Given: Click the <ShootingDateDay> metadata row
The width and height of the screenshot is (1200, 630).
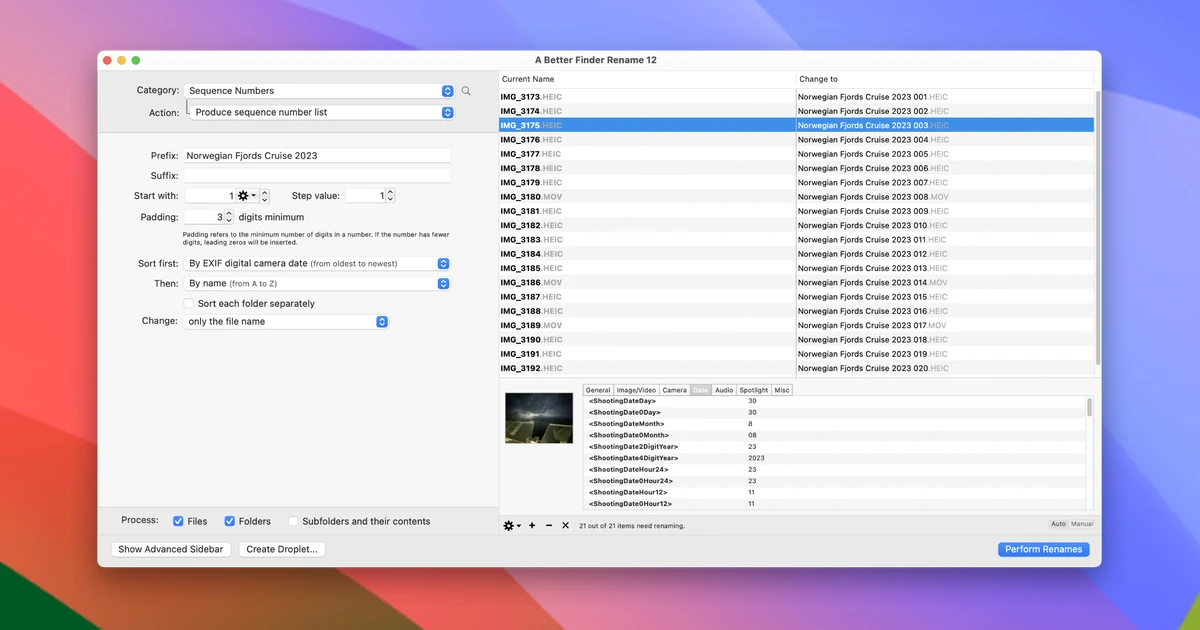Looking at the screenshot, I should (835, 401).
